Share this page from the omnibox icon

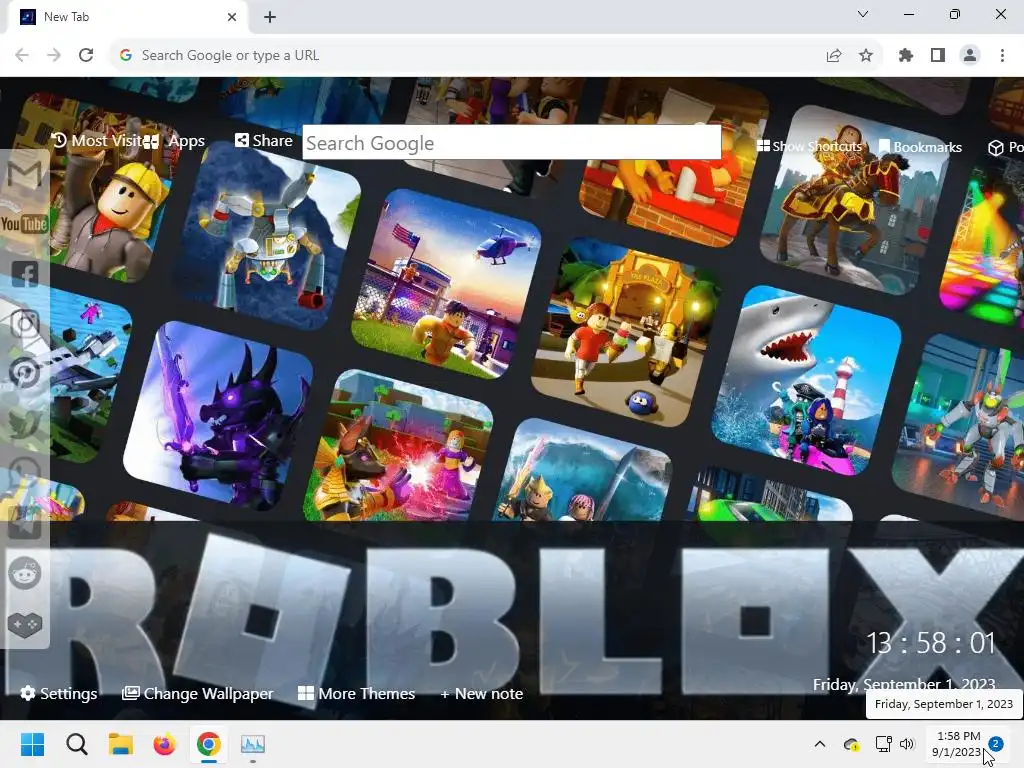(x=833, y=56)
